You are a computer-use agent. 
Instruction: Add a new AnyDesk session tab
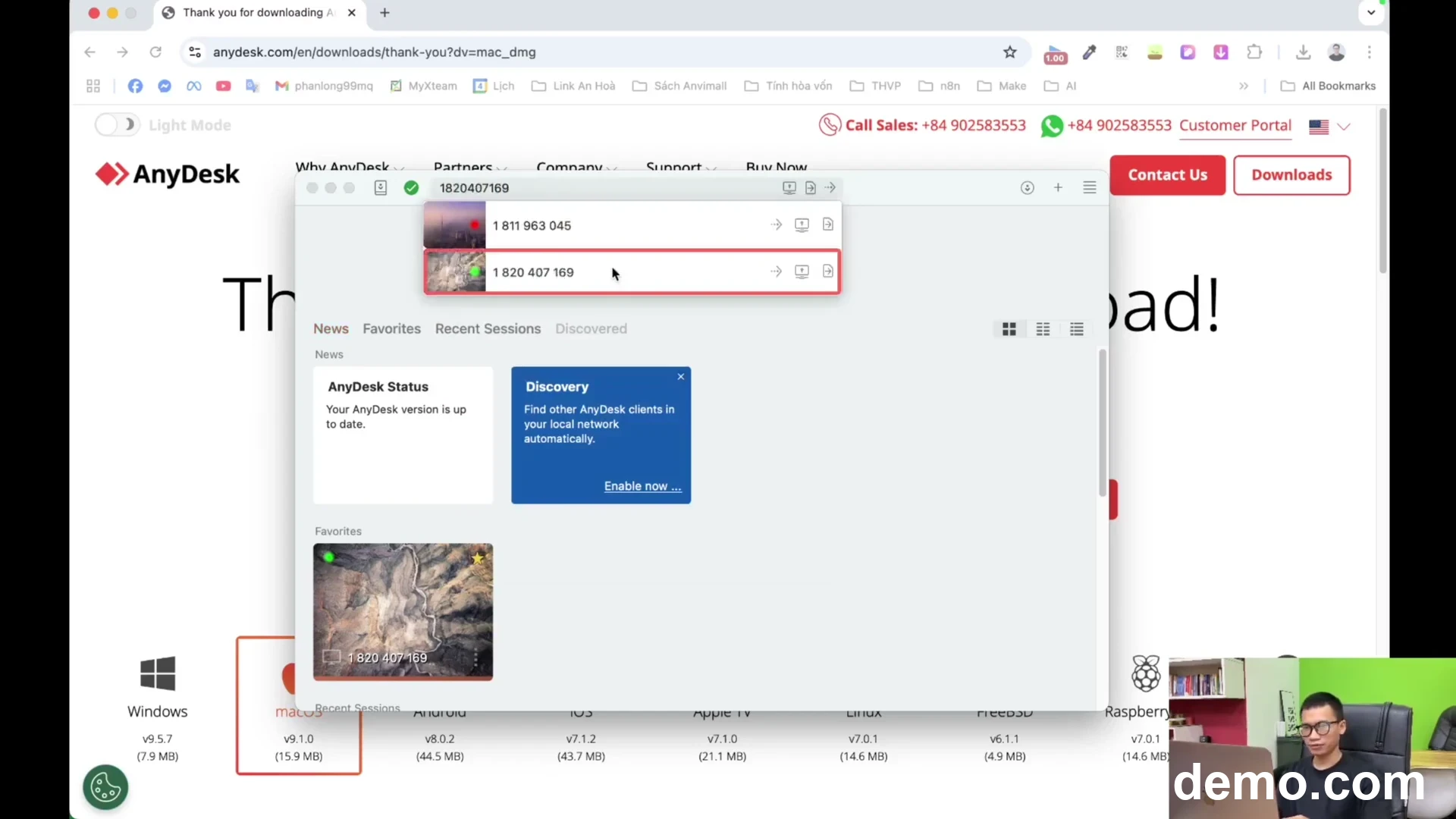1058,187
